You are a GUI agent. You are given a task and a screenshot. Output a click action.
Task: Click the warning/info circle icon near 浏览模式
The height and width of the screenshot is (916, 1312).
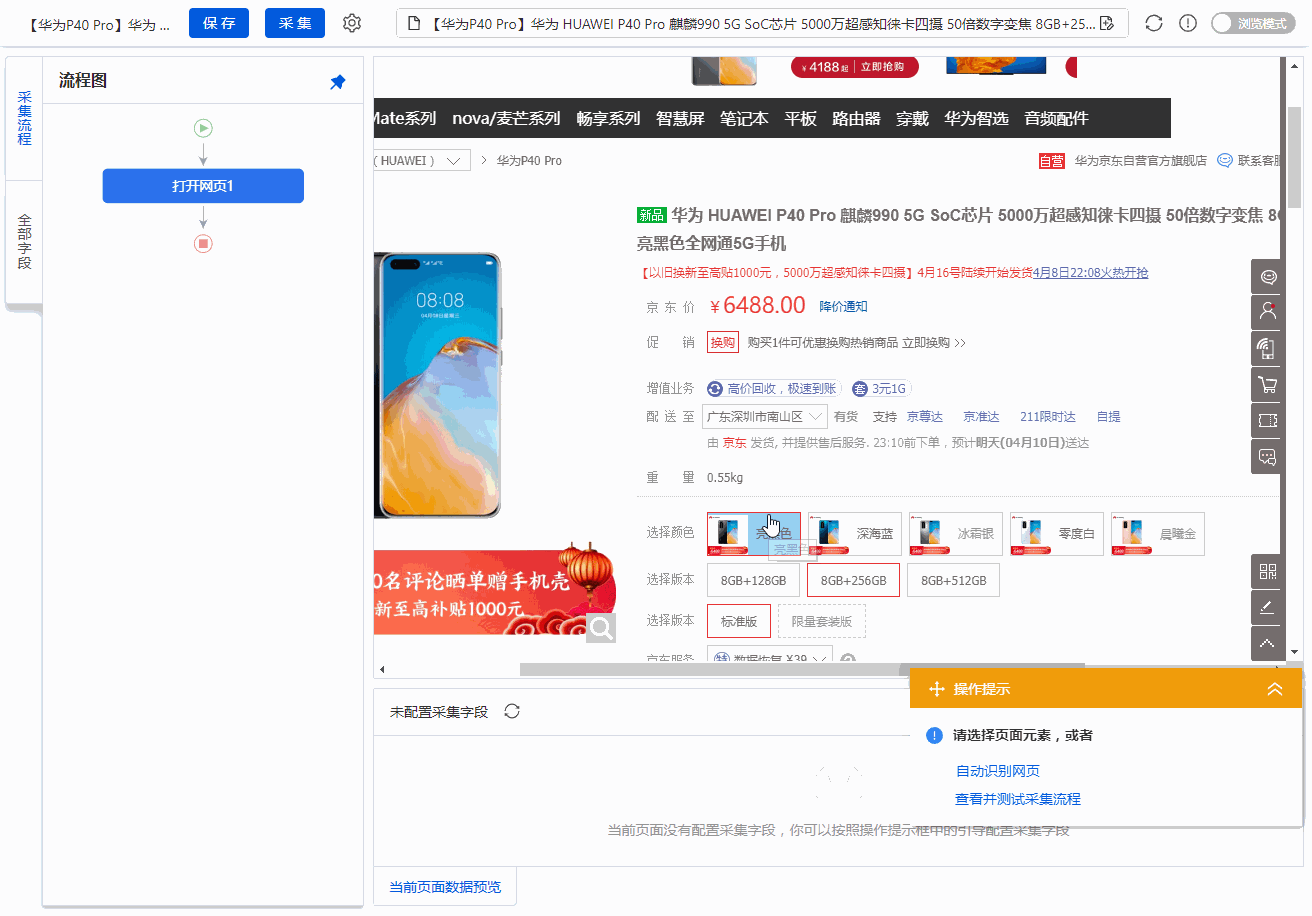click(x=1187, y=22)
